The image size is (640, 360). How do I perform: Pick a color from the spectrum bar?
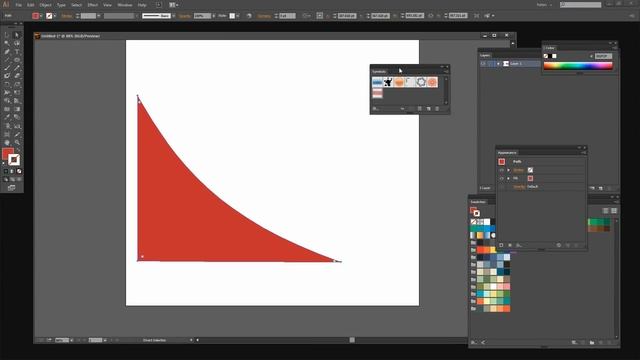pyautogui.click(x=578, y=66)
